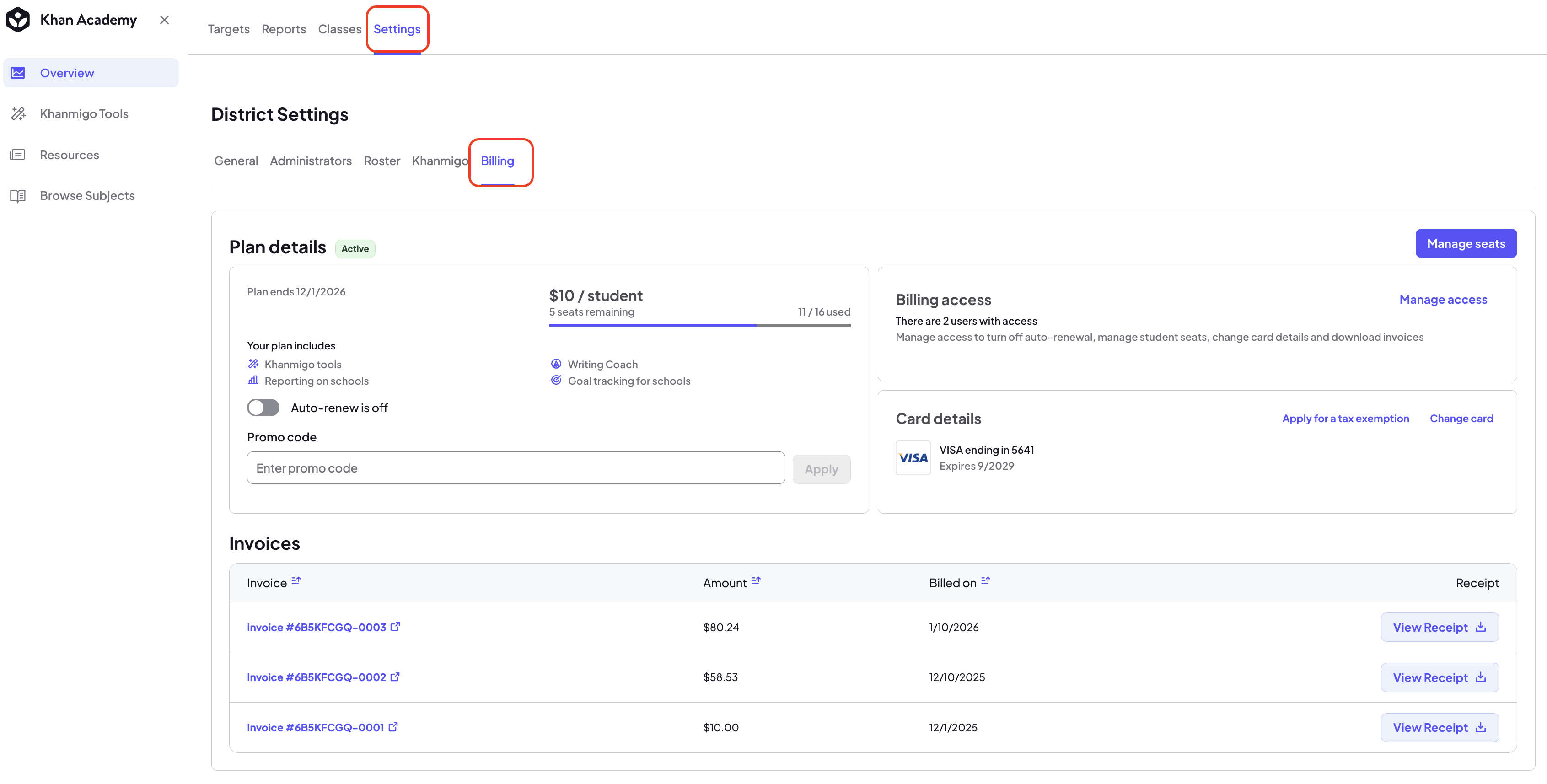The height and width of the screenshot is (784, 1547).
Task: Click the Manage seats button
Action: (1466, 243)
